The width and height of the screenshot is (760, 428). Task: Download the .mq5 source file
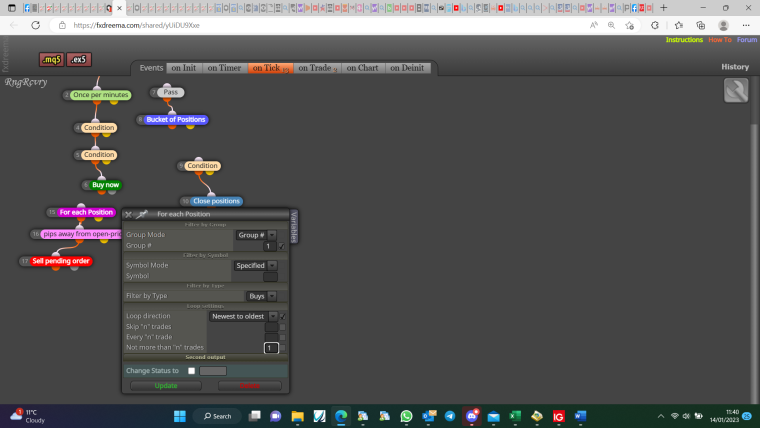51,60
